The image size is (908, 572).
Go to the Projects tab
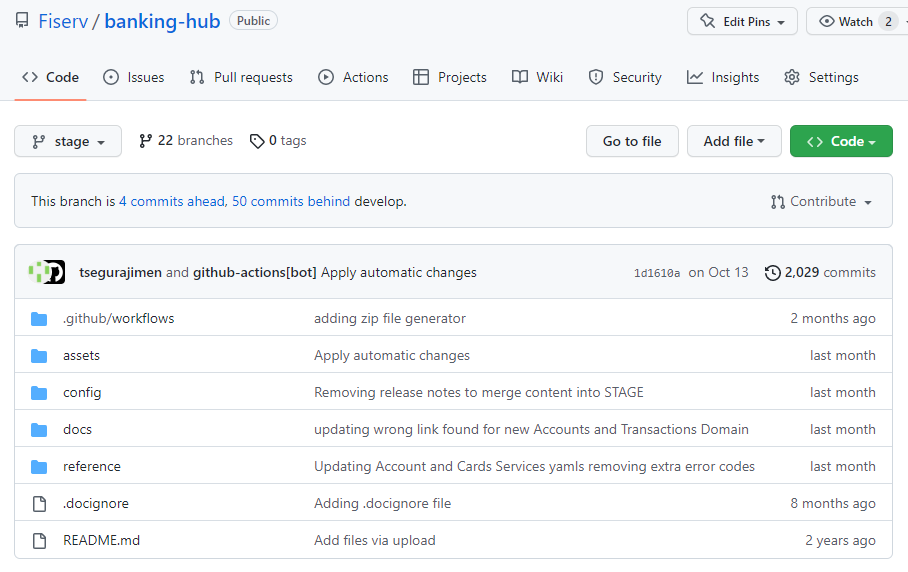(450, 77)
